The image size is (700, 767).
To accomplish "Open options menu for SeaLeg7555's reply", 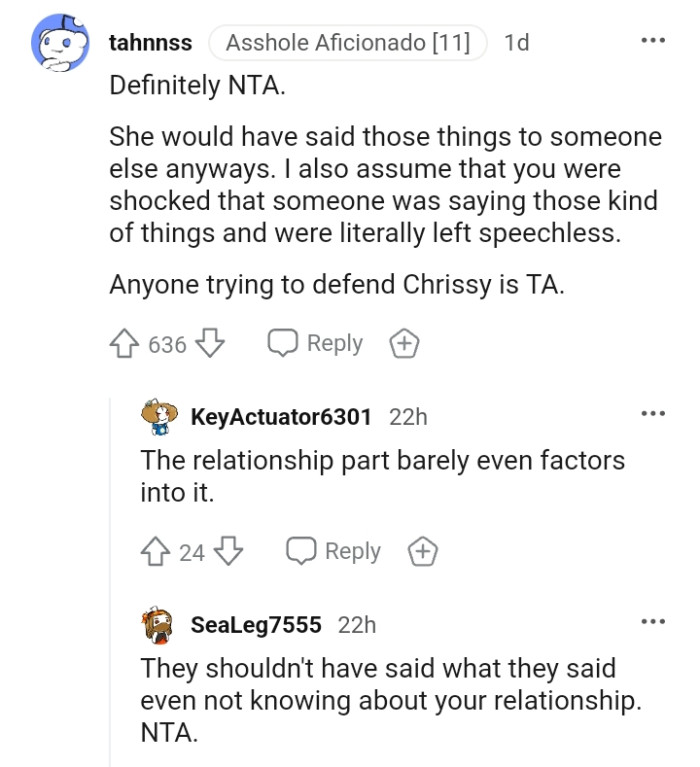I will pyautogui.click(x=653, y=622).
